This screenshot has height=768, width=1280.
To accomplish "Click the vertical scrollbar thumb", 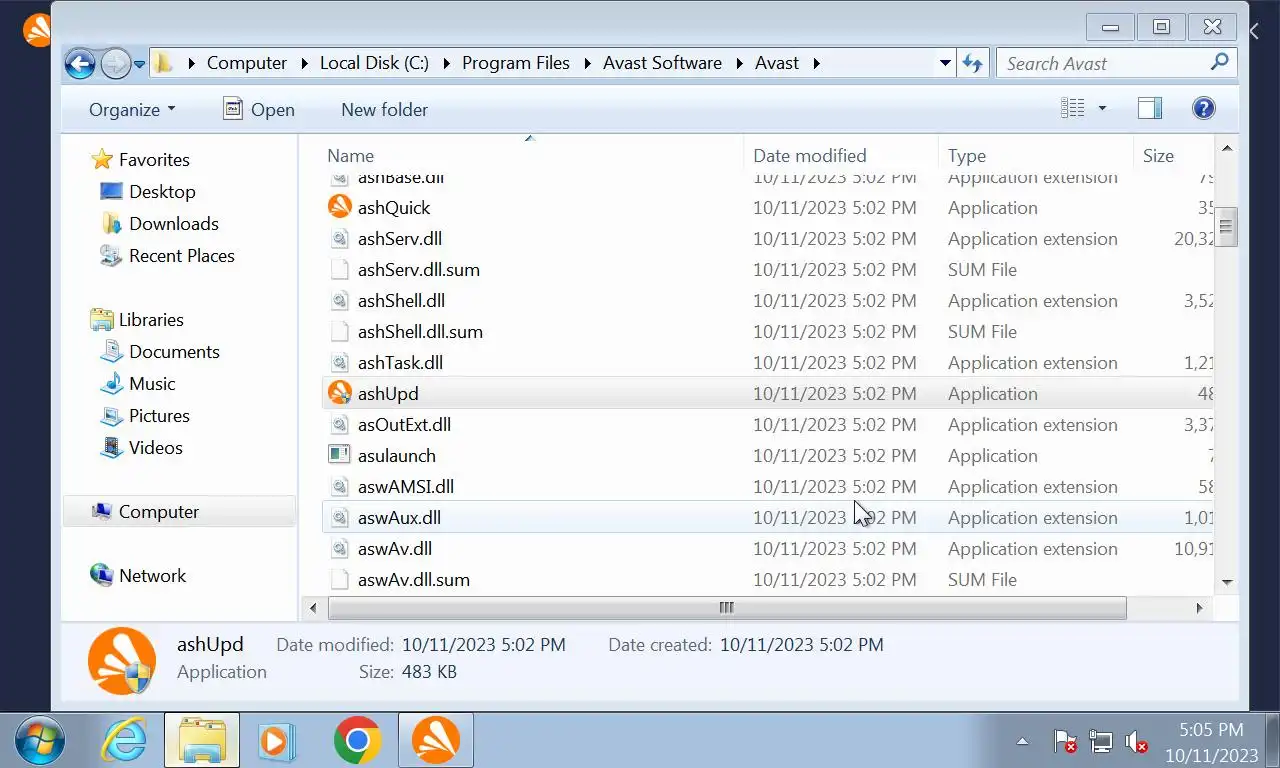I will (x=1226, y=226).
